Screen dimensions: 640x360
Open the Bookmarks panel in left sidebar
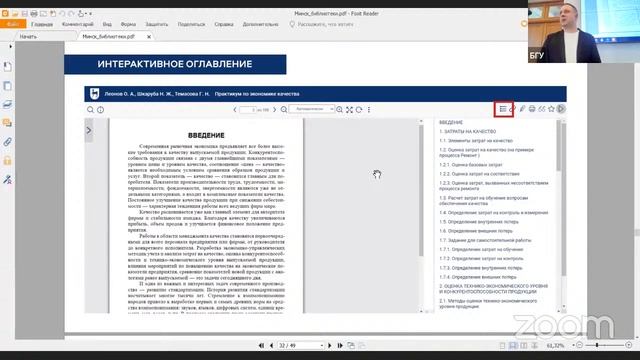7,67
